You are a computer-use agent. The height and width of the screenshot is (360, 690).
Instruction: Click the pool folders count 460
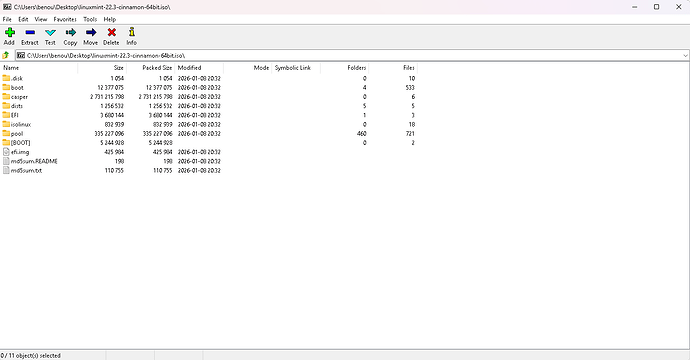(362, 134)
